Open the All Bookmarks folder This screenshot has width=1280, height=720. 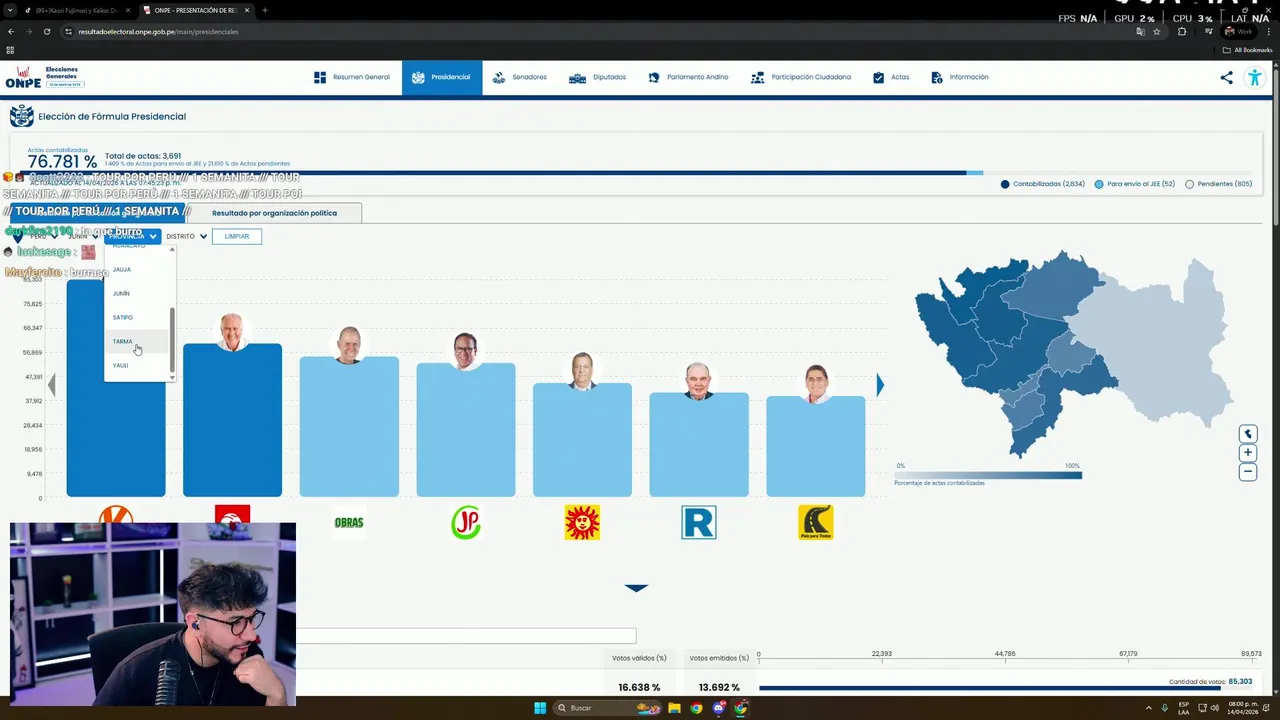pos(1248,49)
